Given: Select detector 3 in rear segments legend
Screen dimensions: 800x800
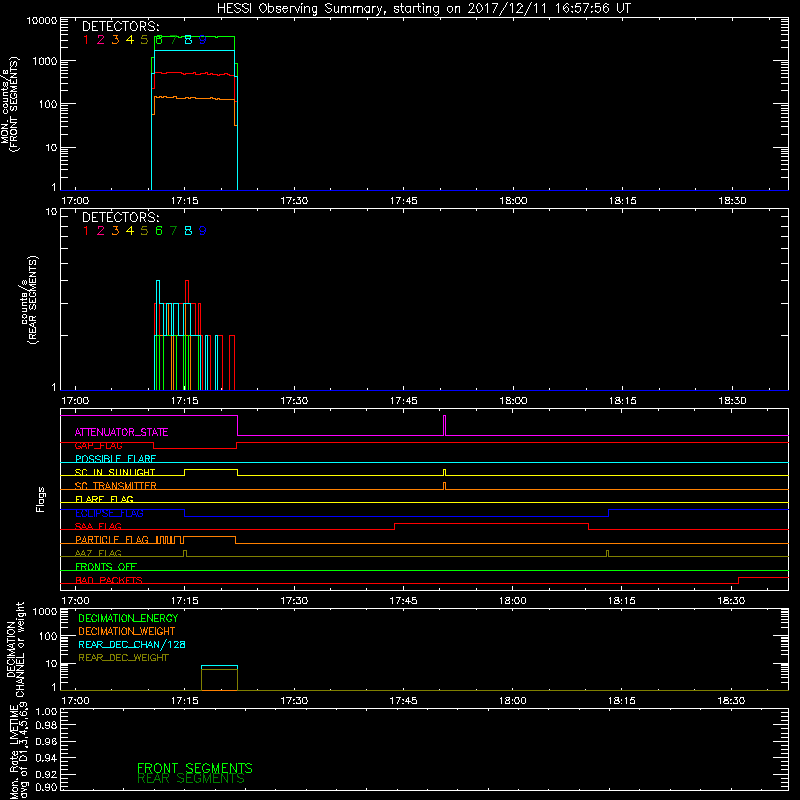Looking at the screenshot, I should click(x=115, y=231).
